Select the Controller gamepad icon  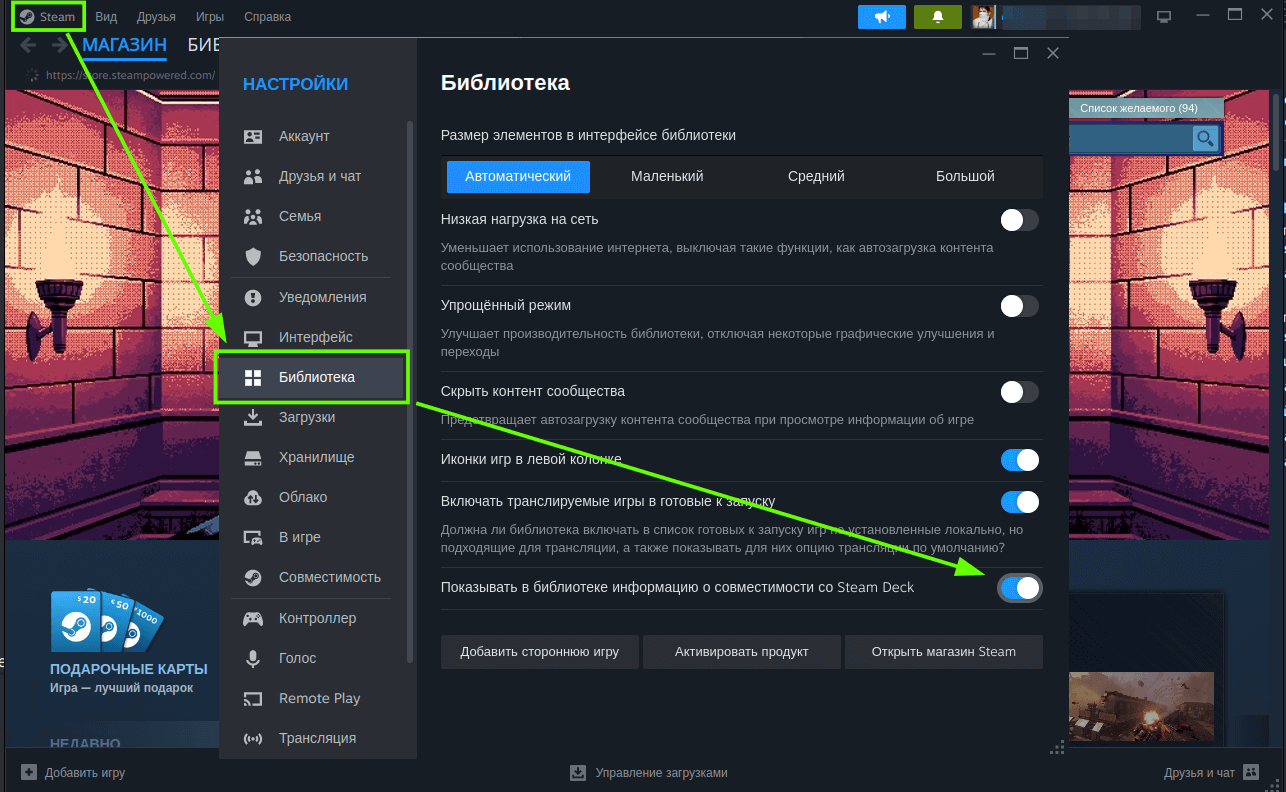[253, 618]
